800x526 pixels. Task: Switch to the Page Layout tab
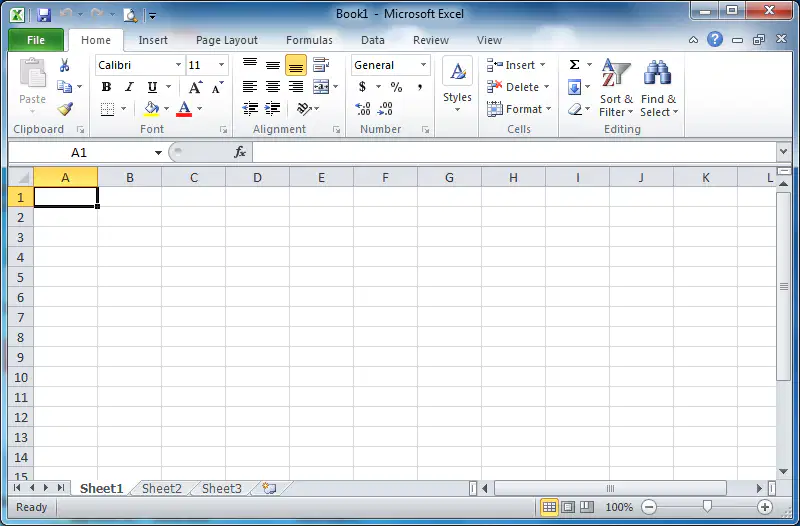[x=227, y=40]
